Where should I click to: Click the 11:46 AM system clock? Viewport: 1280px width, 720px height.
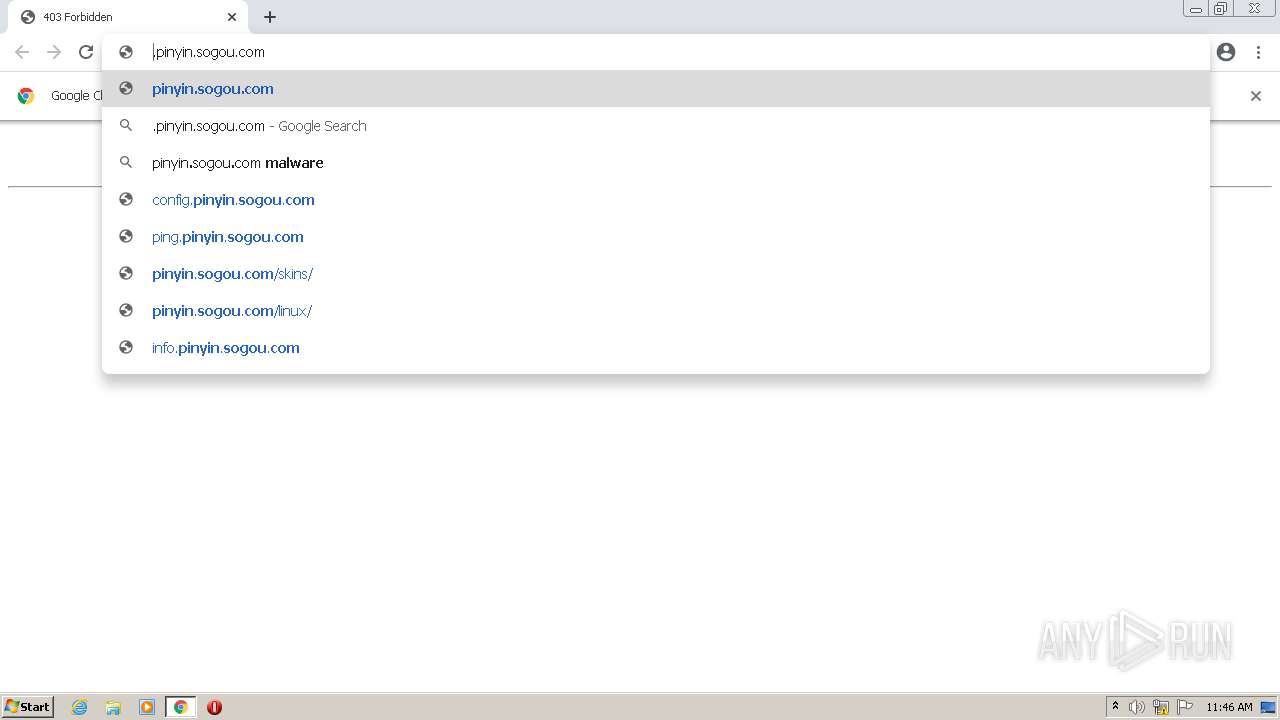point(1229,707)
